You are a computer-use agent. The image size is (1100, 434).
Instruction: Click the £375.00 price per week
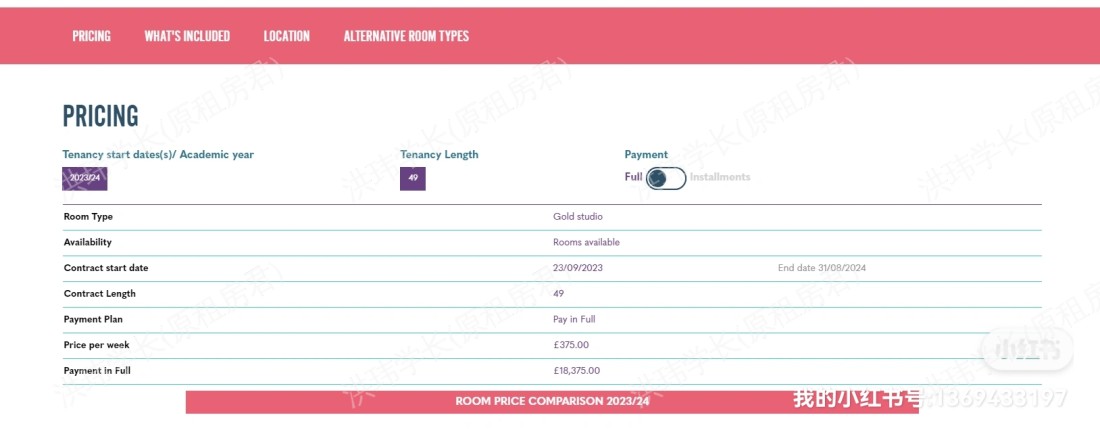pyautogui.click(x=571, y=345)
